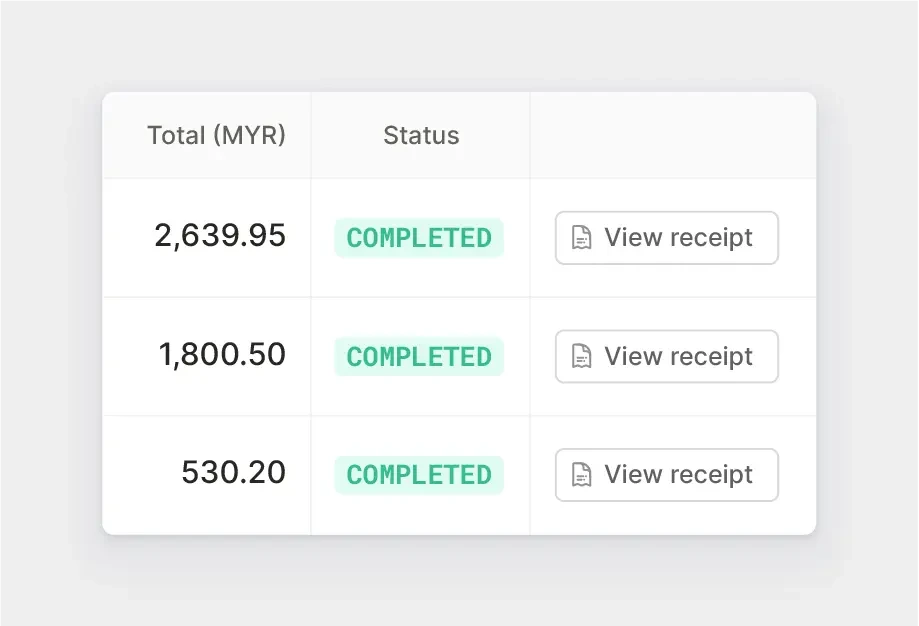Open the receipt for the 530.20 payment
This screenshot has height=626, width=919.
point(666,475)
